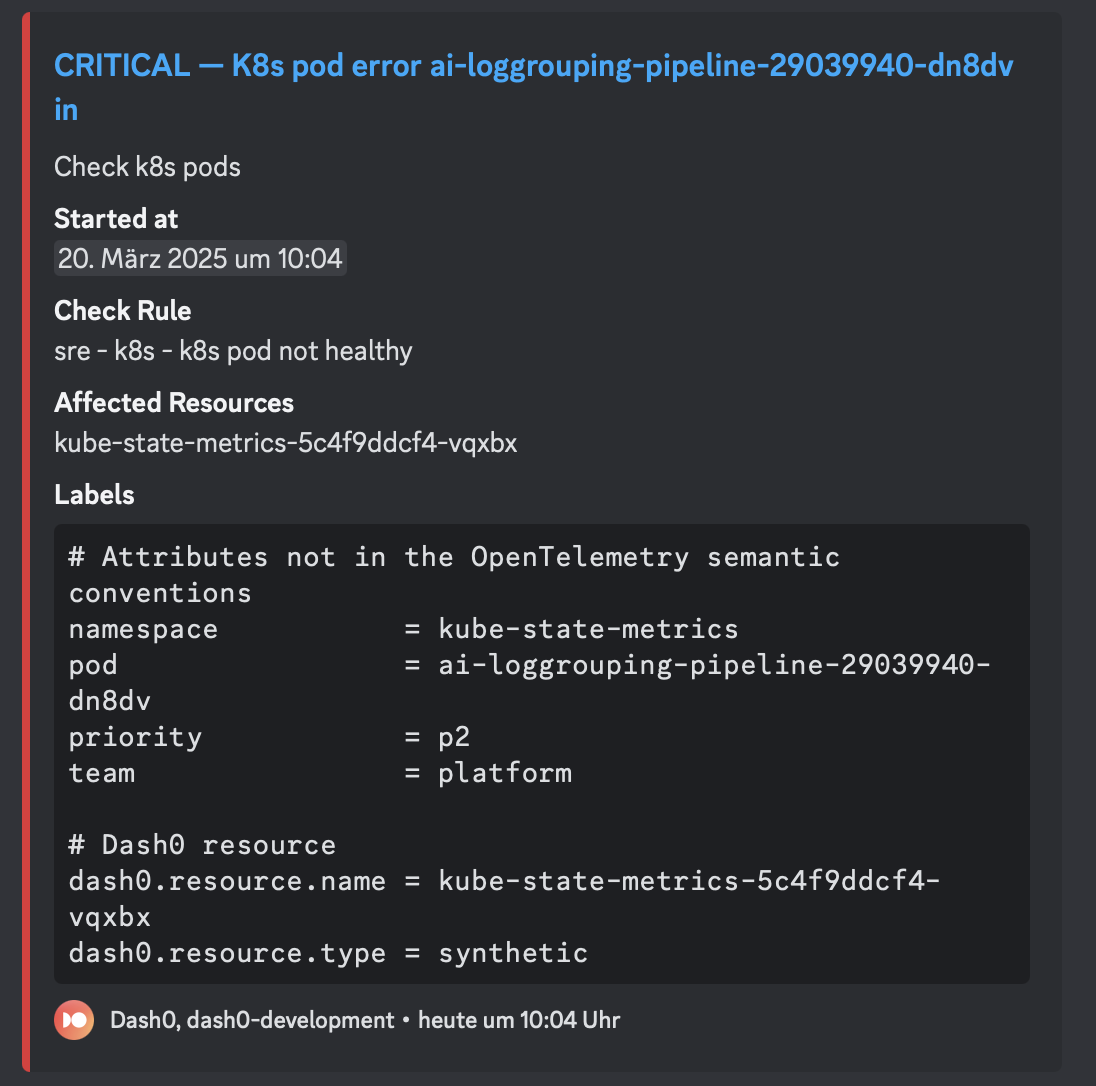Image resolution: width=1096 pixels, height=1086 pixels.
Task: Click 'sre - k8s - k8s pod not healthy' rule text
Action: [x=233, y=351]
